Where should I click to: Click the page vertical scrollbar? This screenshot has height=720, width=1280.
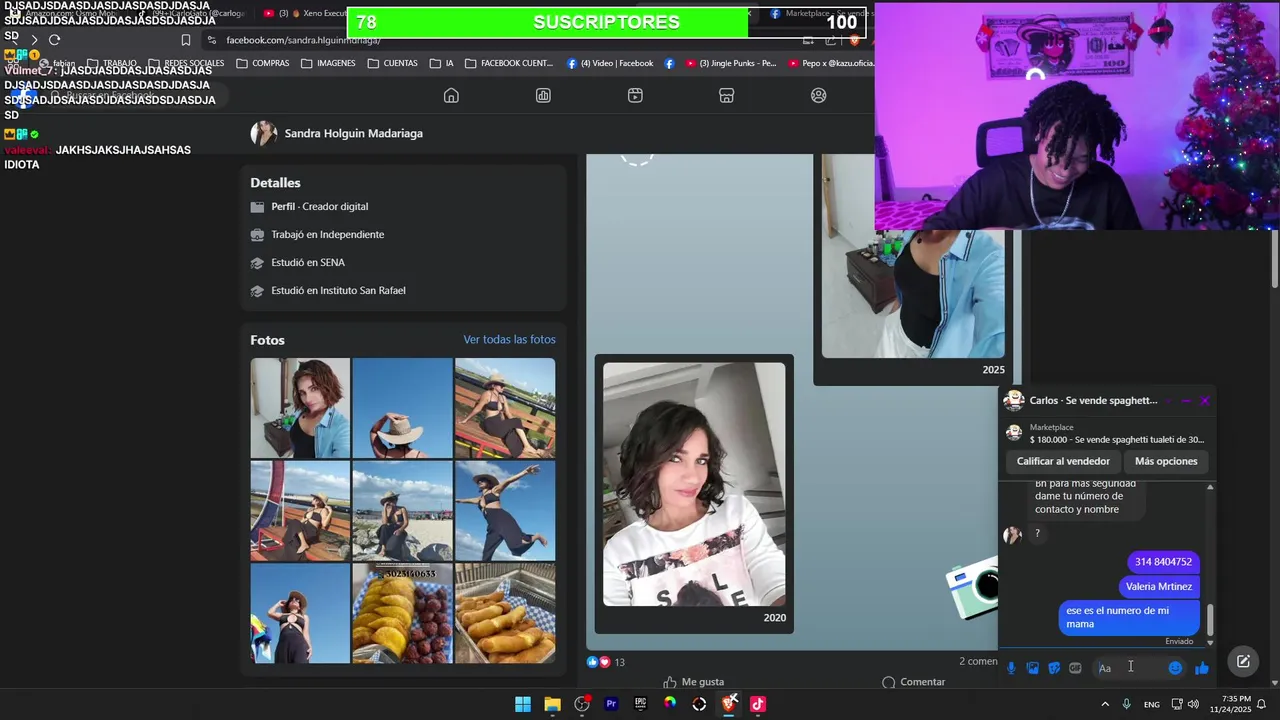(x=1274, y=260)
